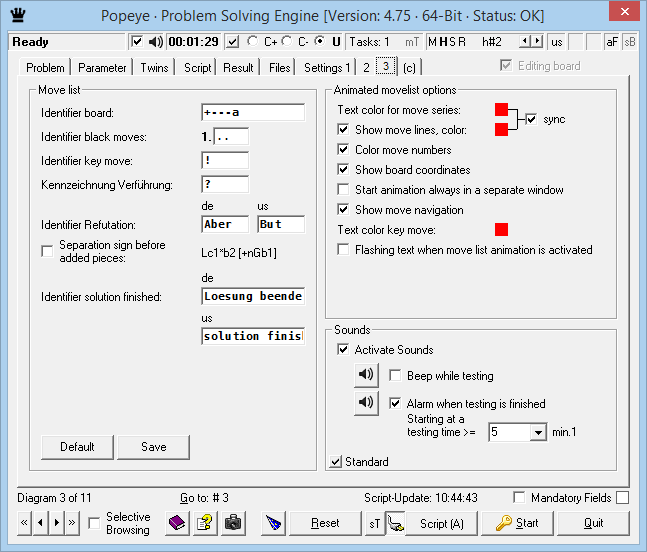The width and height of the screenshot is (647, 552).
Task: Click the sT button in bottom bar
Action: pos(375,523)
